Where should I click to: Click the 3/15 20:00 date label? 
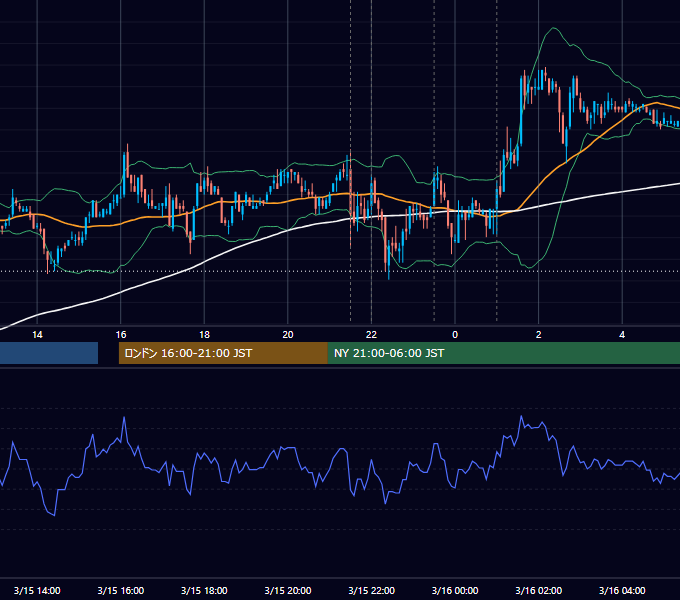coord(288,590)
